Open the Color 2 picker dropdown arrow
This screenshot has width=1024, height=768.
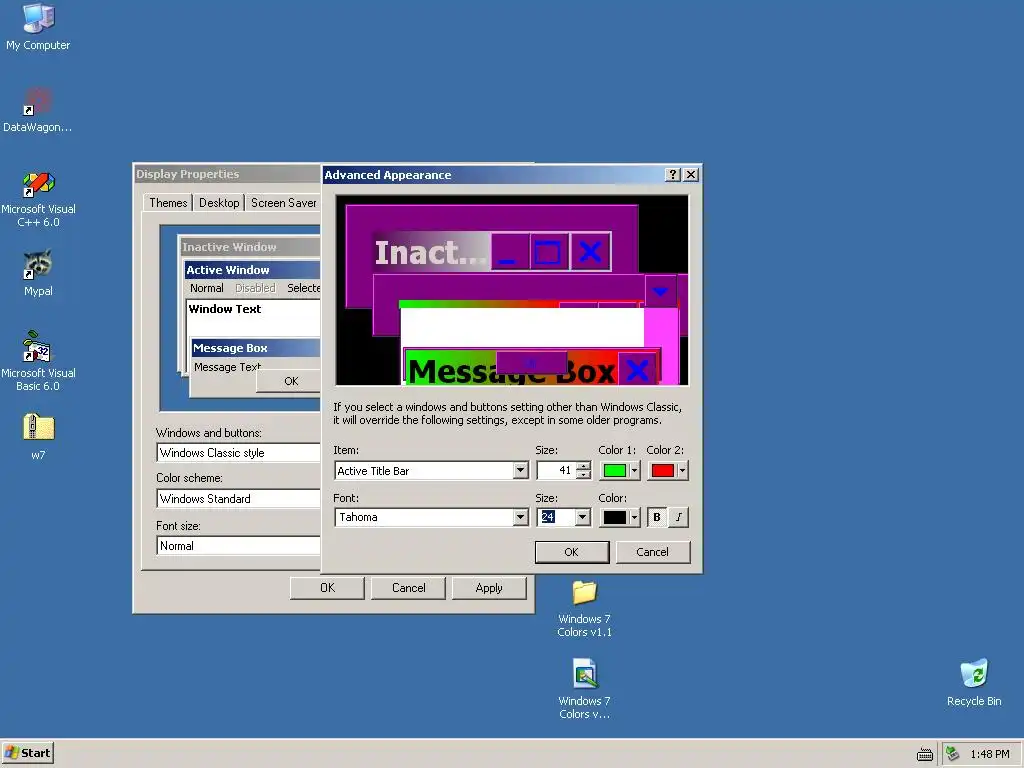click(x=682, y=470)
